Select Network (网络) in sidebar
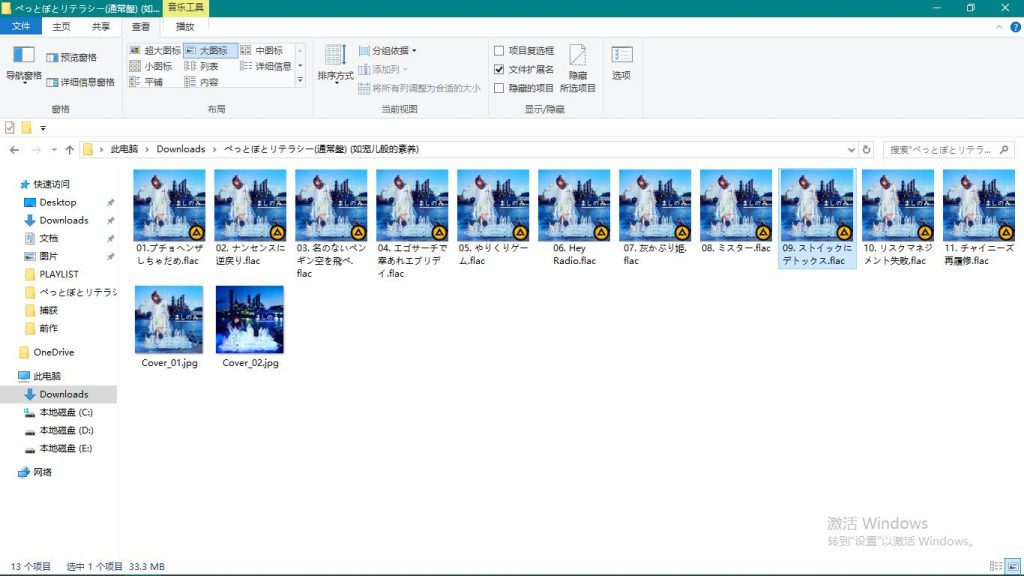The width and height of the screenshot is (1024, 576). [x=42, y=472]
